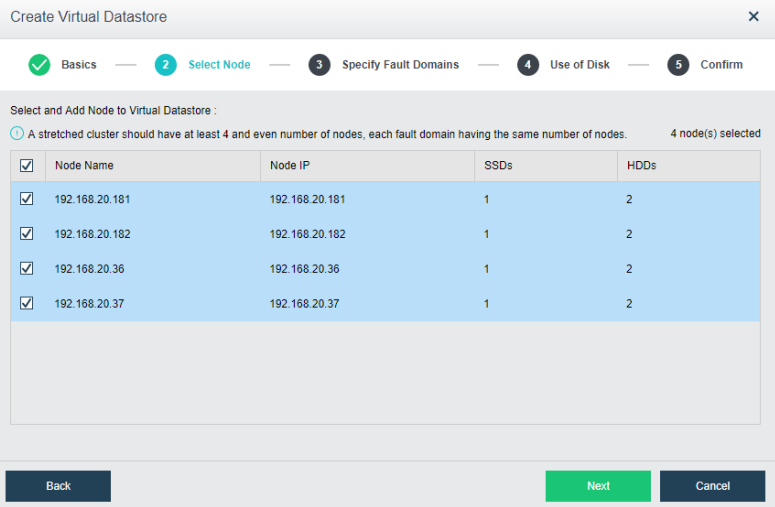Screen dimensions: 775x507
Task: Close the Create Virtual Datastore dialog
Action: pos(753,17)
